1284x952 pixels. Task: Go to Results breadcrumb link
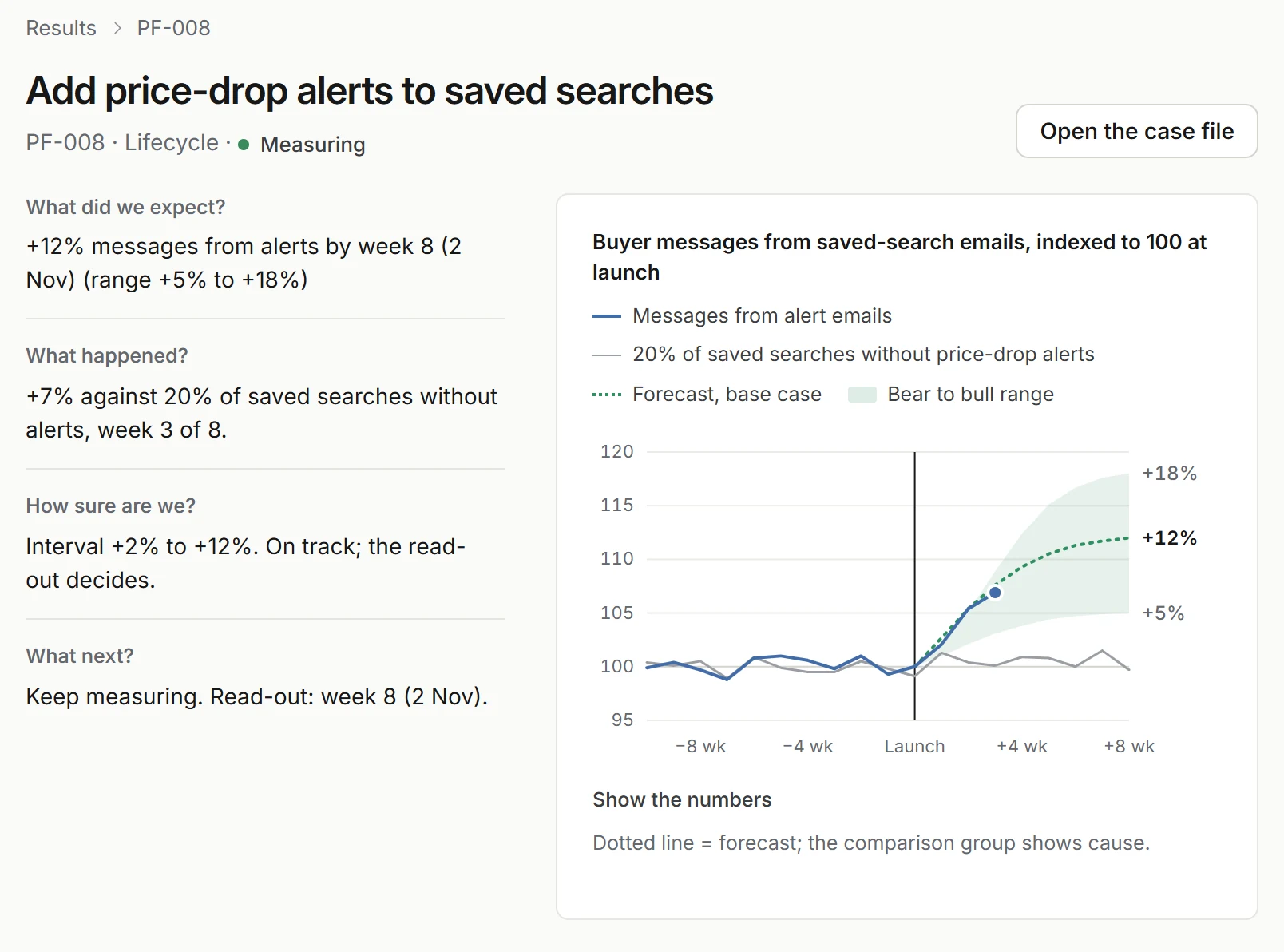tap(61, 28)
